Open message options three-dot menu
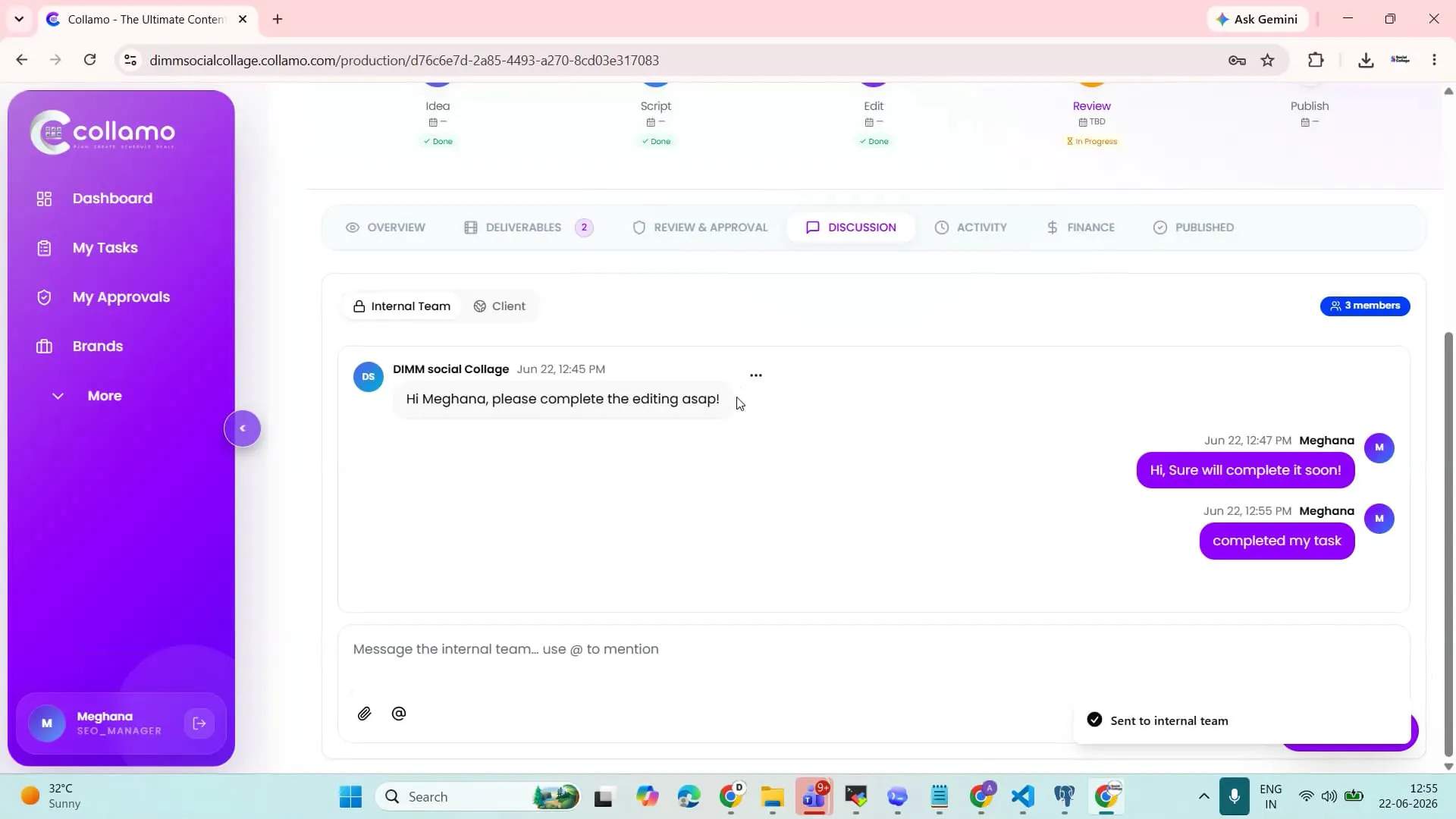This screenshot has height=819, width=1456. pos(756,375)
